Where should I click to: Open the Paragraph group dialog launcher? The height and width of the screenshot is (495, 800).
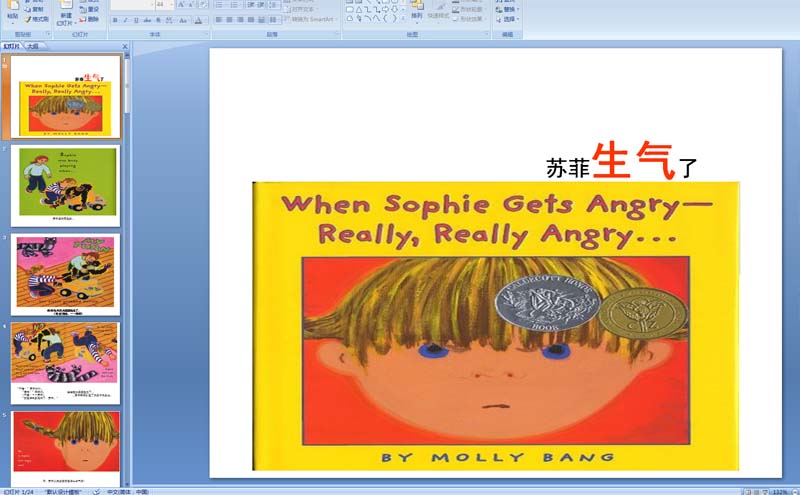tap(337, 34)
